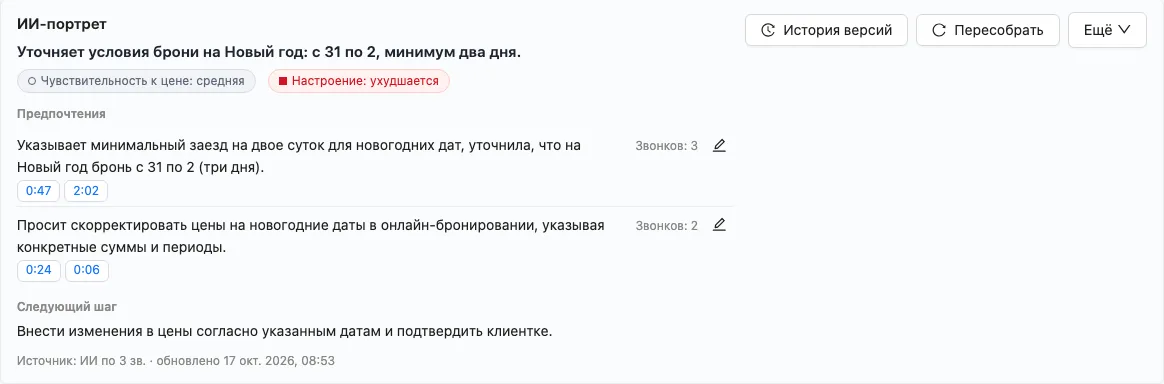Click the Следующий шаг recommendation text
1164x384 pixels.
284,331
